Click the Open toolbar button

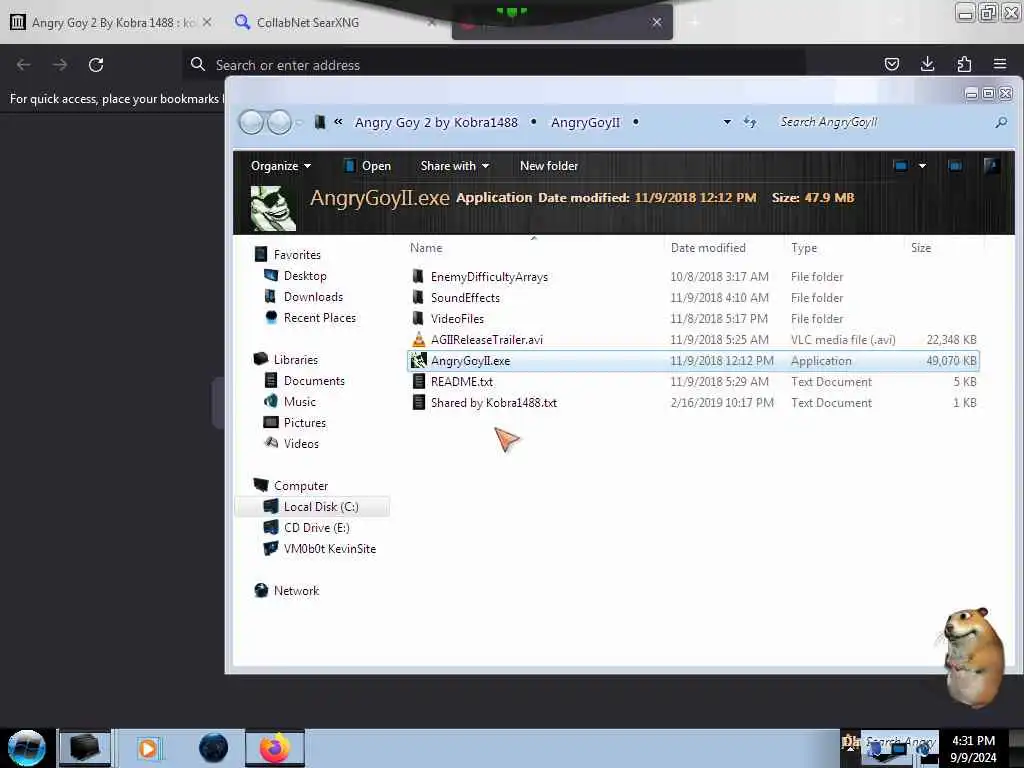click(x=367, y=166)
